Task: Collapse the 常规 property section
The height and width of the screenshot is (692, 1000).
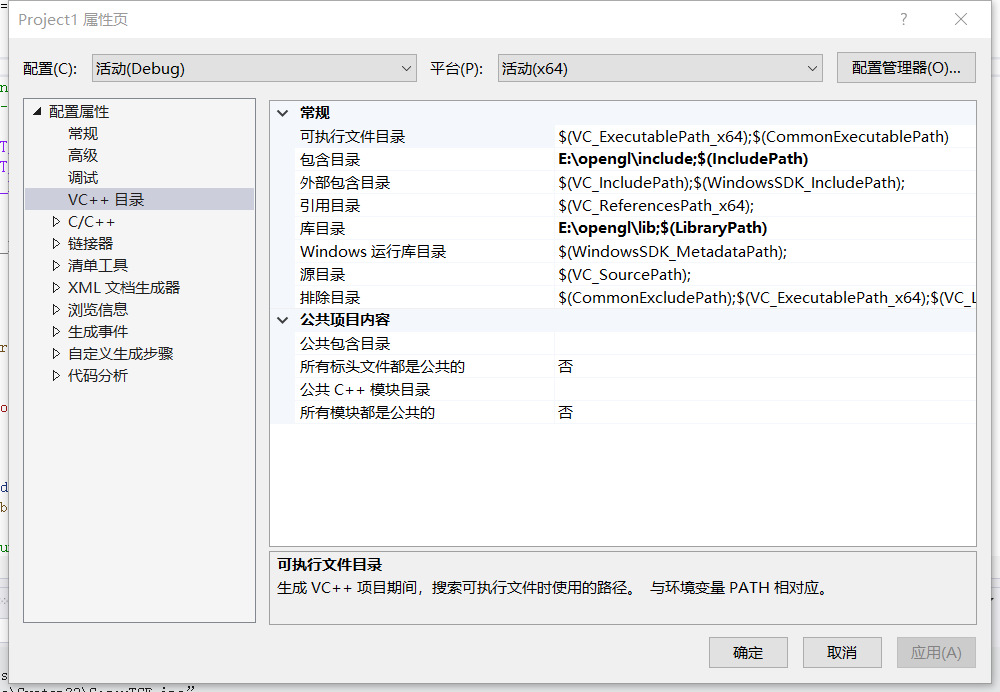Action: pyautogui.click(x=283, y=112)
